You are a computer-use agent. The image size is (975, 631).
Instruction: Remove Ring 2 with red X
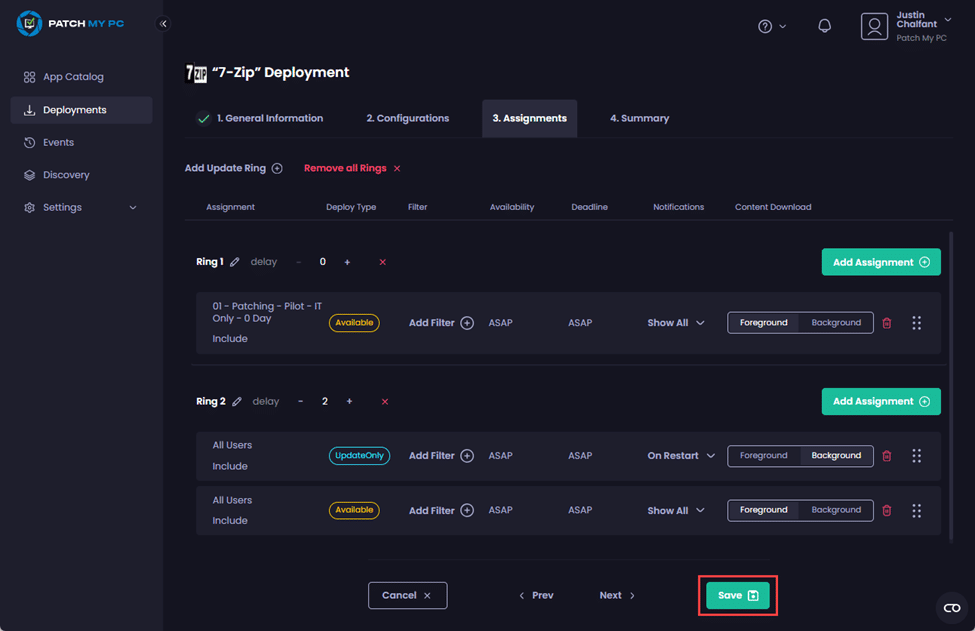(385, 402)
